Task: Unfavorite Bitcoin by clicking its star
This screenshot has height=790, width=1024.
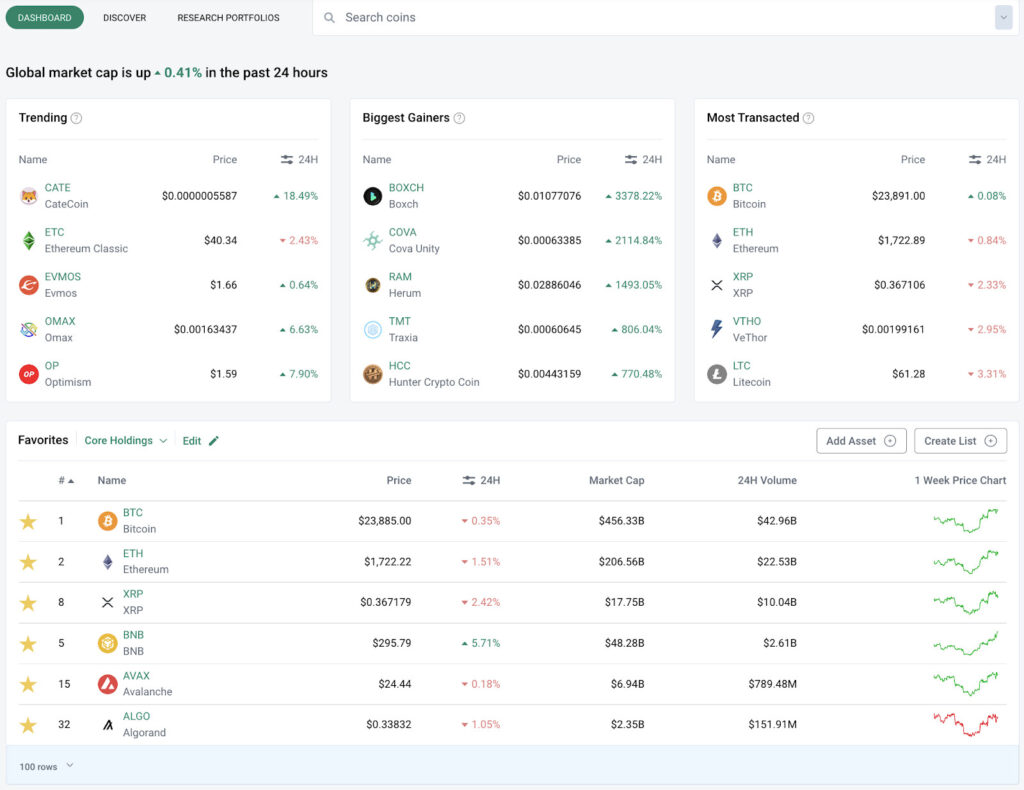Action: [x=28, y=520]
